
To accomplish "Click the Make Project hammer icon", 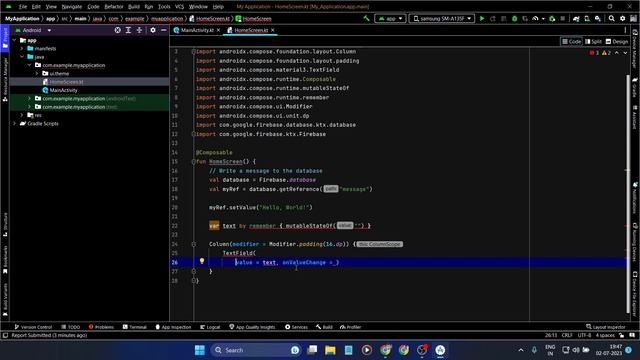I will 366,18.
